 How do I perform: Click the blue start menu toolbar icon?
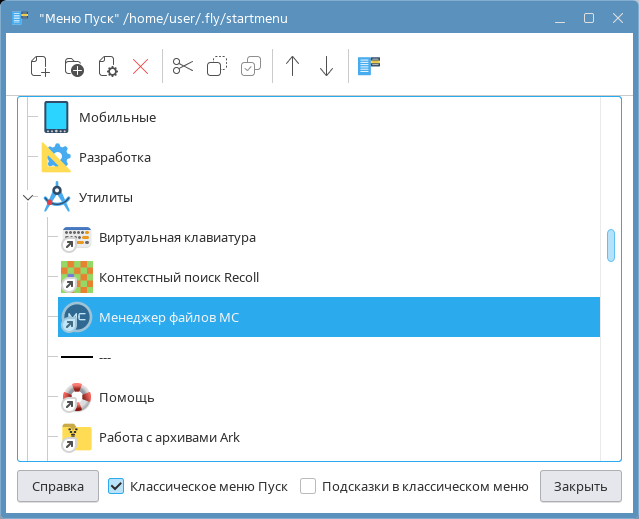[370, 67]
